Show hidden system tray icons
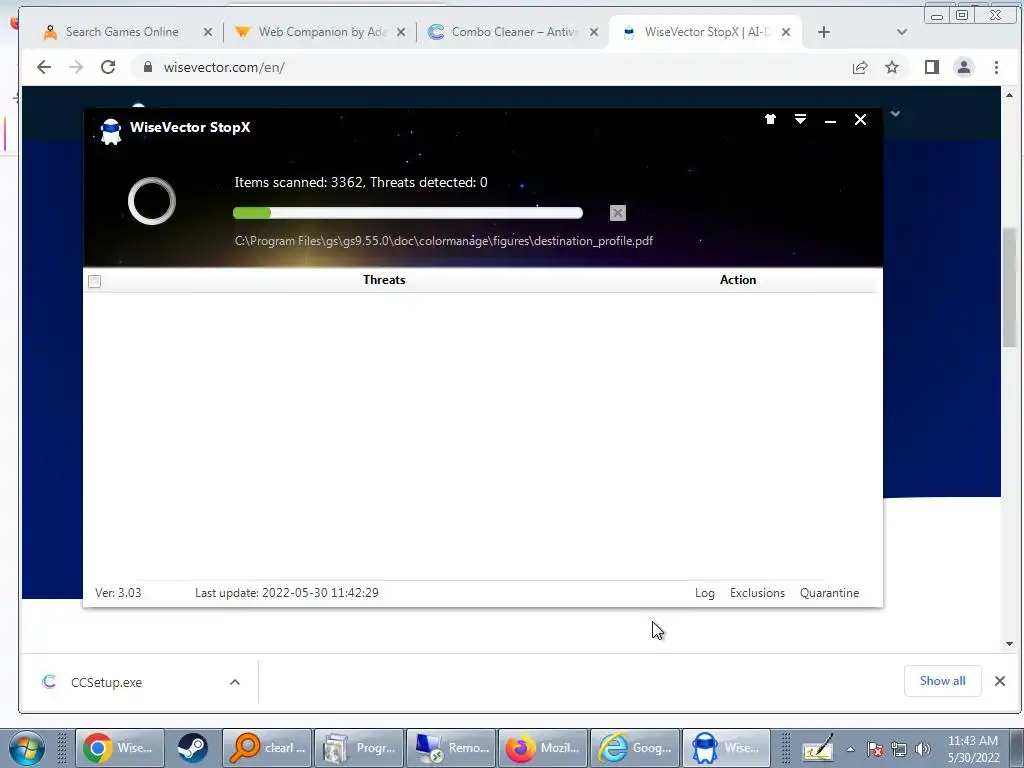The width and height of the screenshot is (1024, 768). [850, 749]
